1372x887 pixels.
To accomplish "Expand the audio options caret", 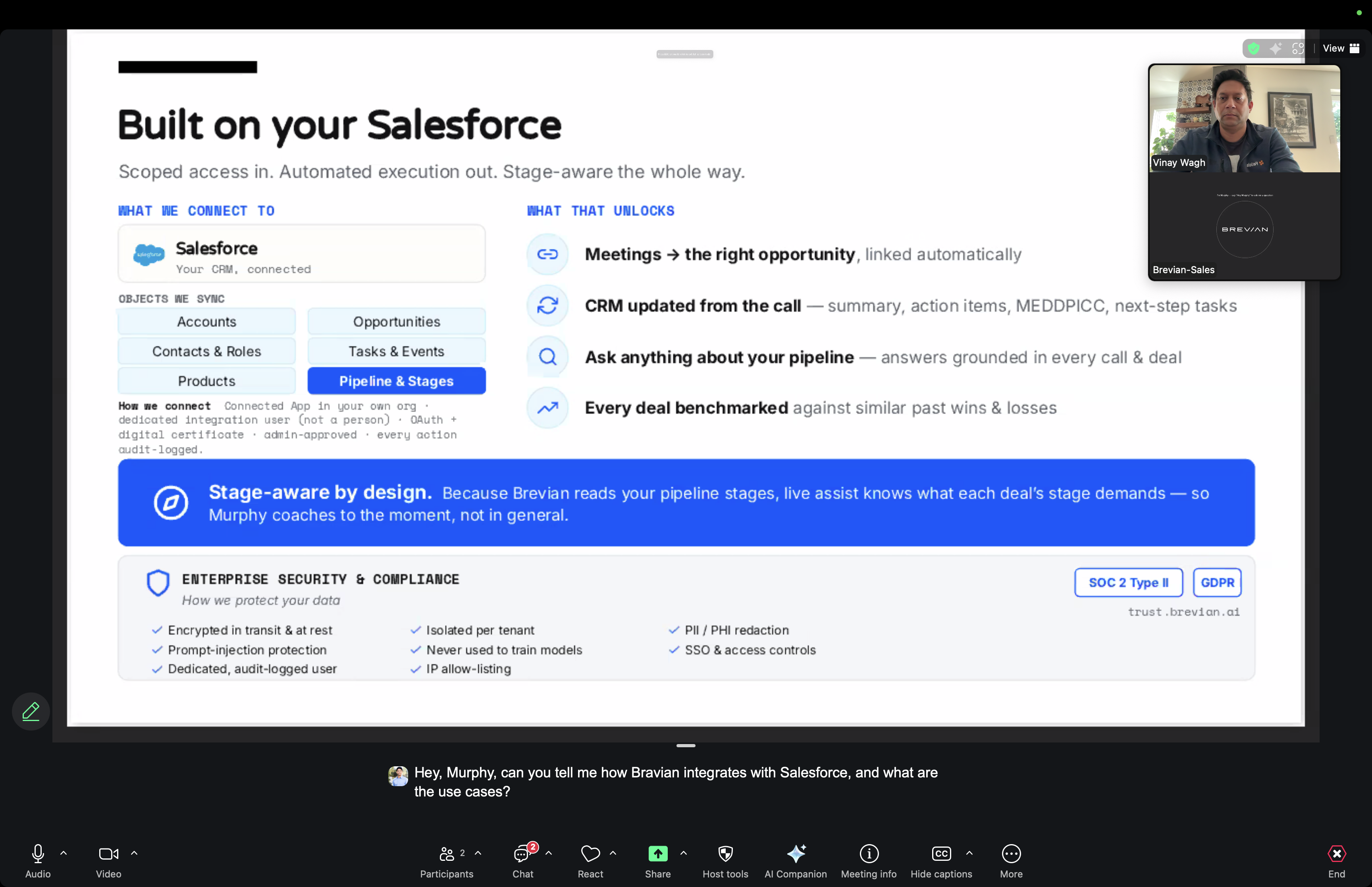I will tap(64, 853).
